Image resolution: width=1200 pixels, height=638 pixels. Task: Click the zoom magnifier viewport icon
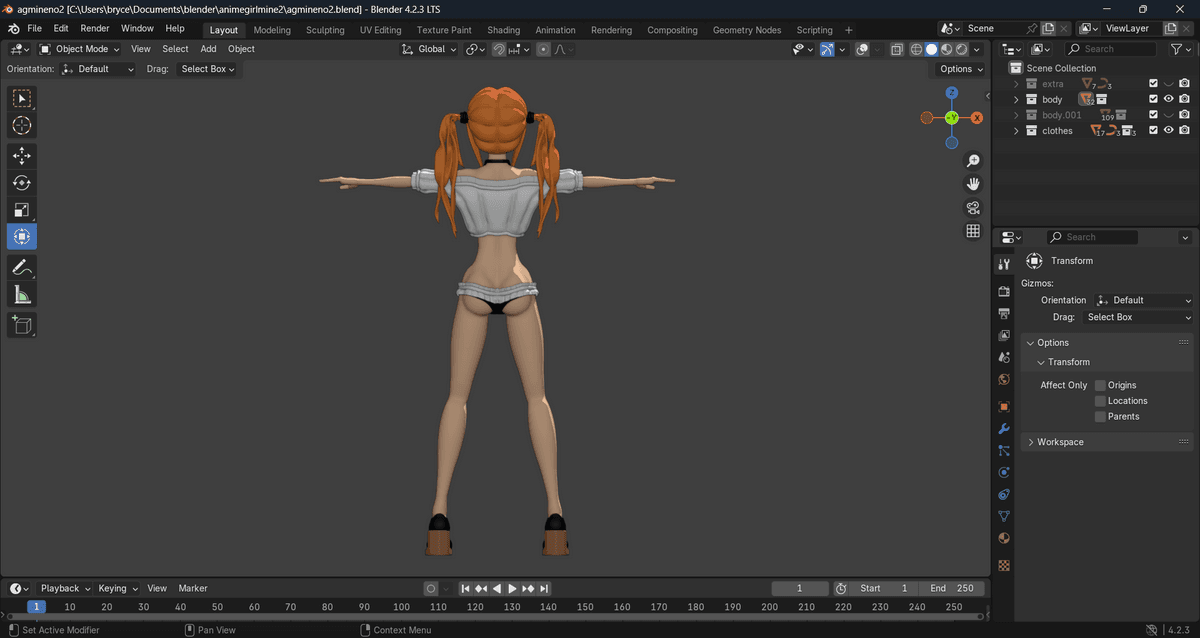972,161
